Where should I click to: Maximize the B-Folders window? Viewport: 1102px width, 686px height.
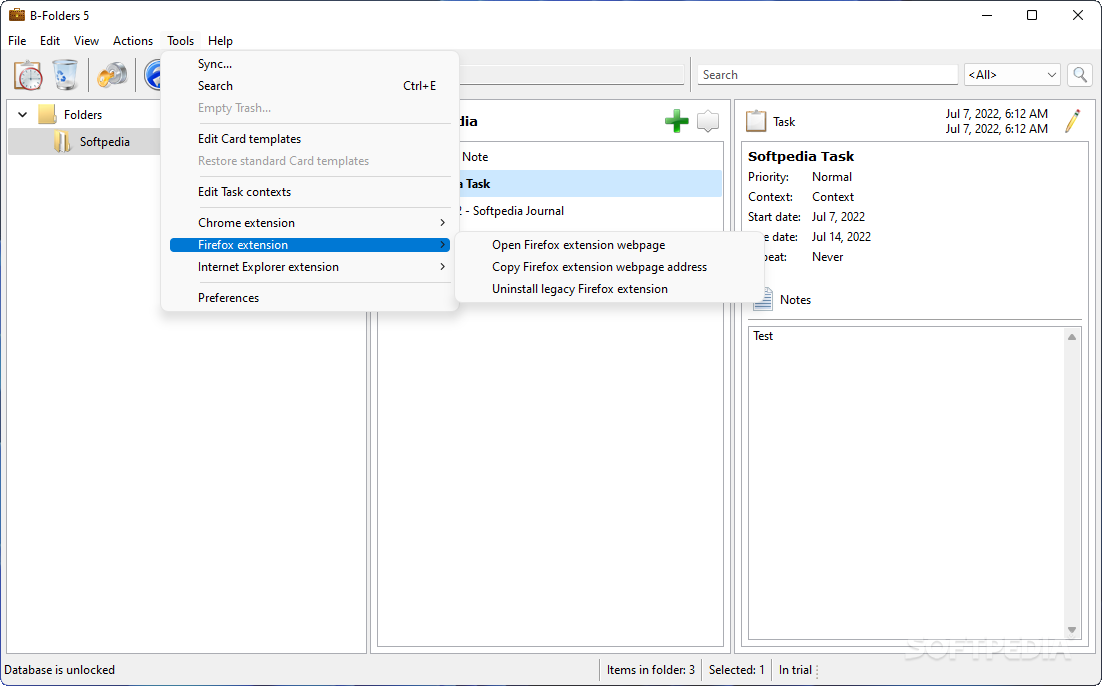point(1032,15)
